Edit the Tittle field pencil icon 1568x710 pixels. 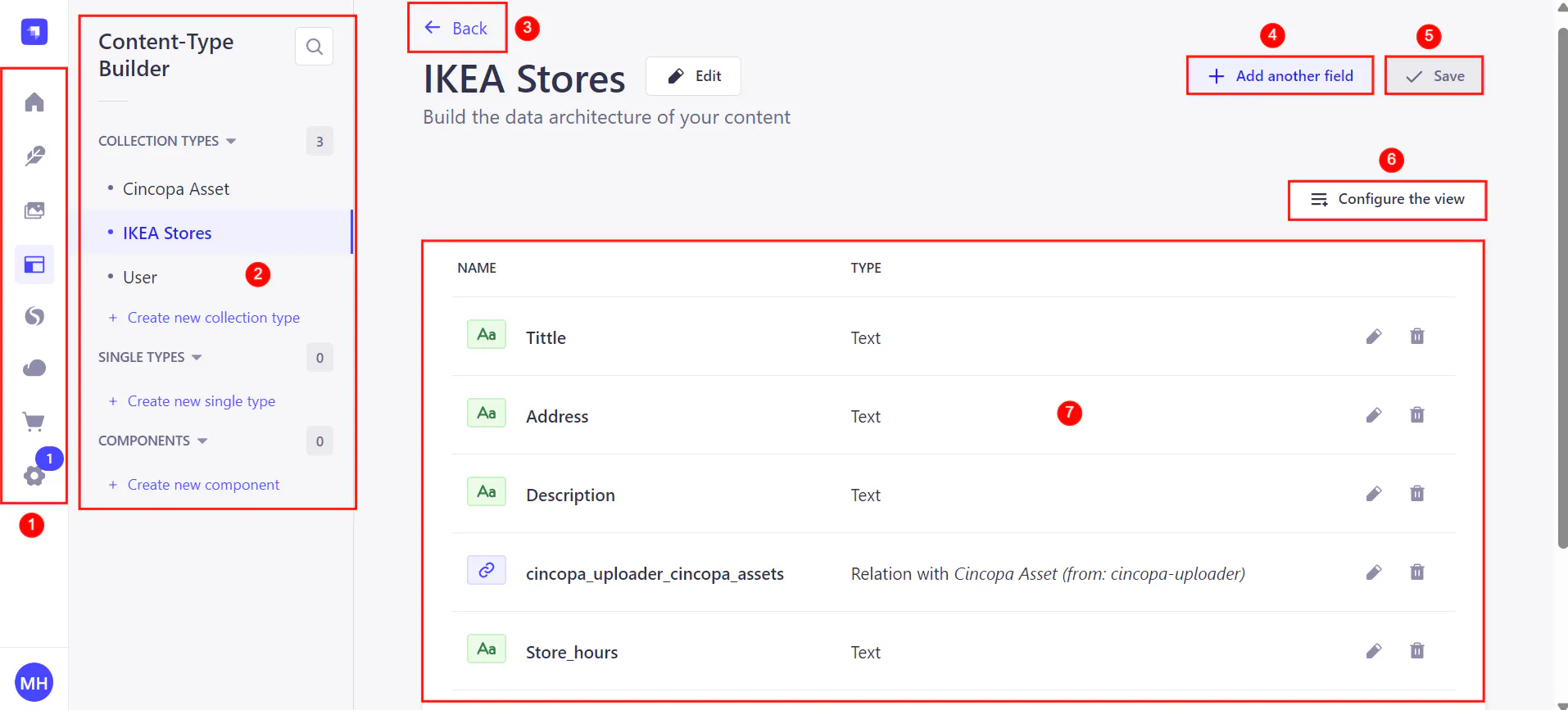coord(1374,337)
